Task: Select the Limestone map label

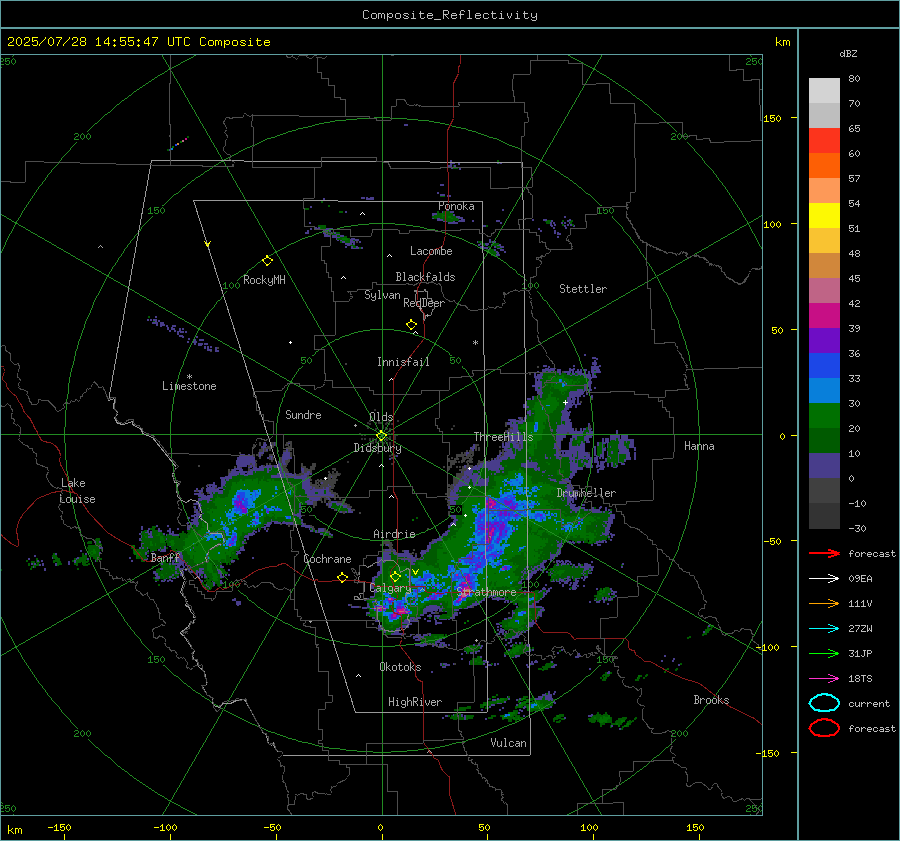Action: tap(189, 386)
